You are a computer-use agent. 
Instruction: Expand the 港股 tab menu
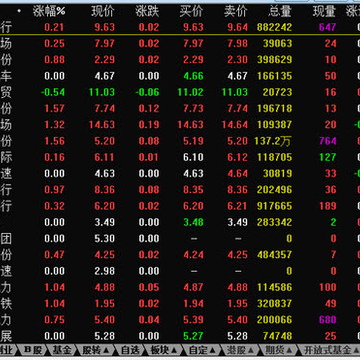pyautogui.click(x=241, y=350)
